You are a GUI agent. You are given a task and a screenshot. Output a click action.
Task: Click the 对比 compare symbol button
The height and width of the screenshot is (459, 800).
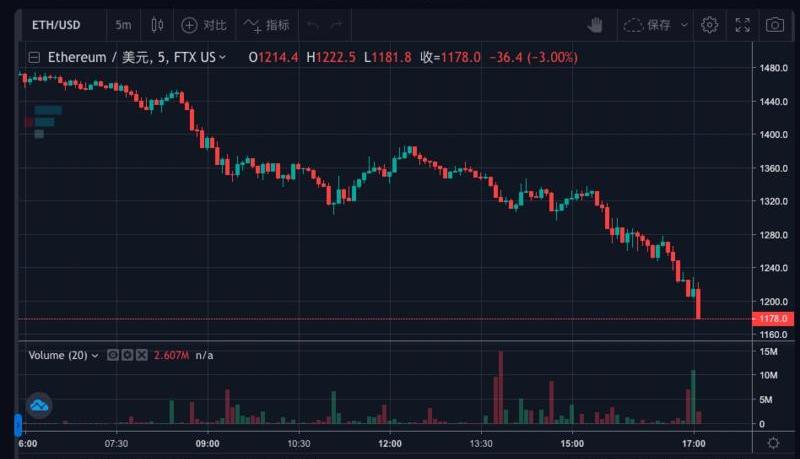coord(203,24)
